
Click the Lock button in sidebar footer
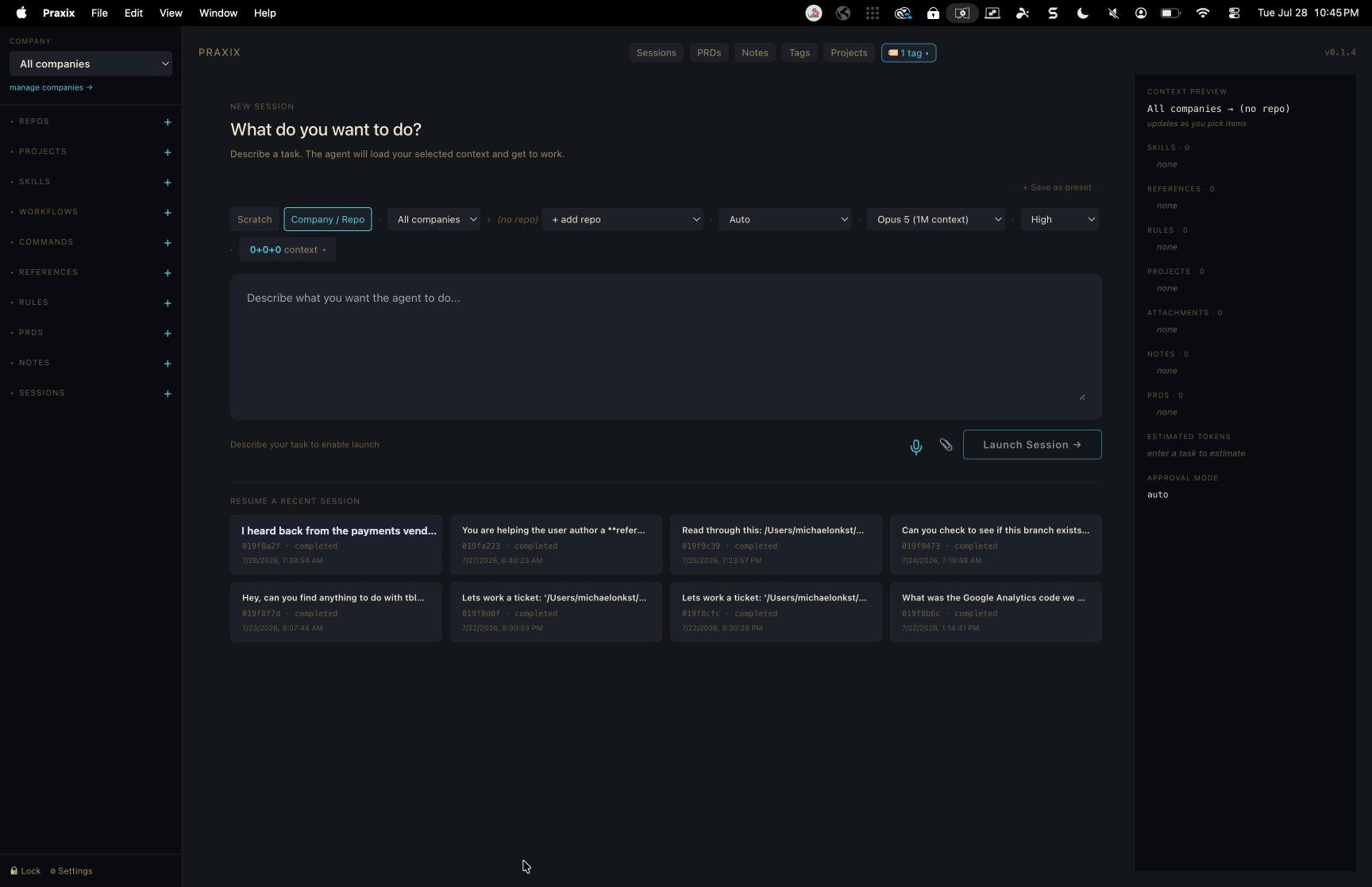coord(25,871)
